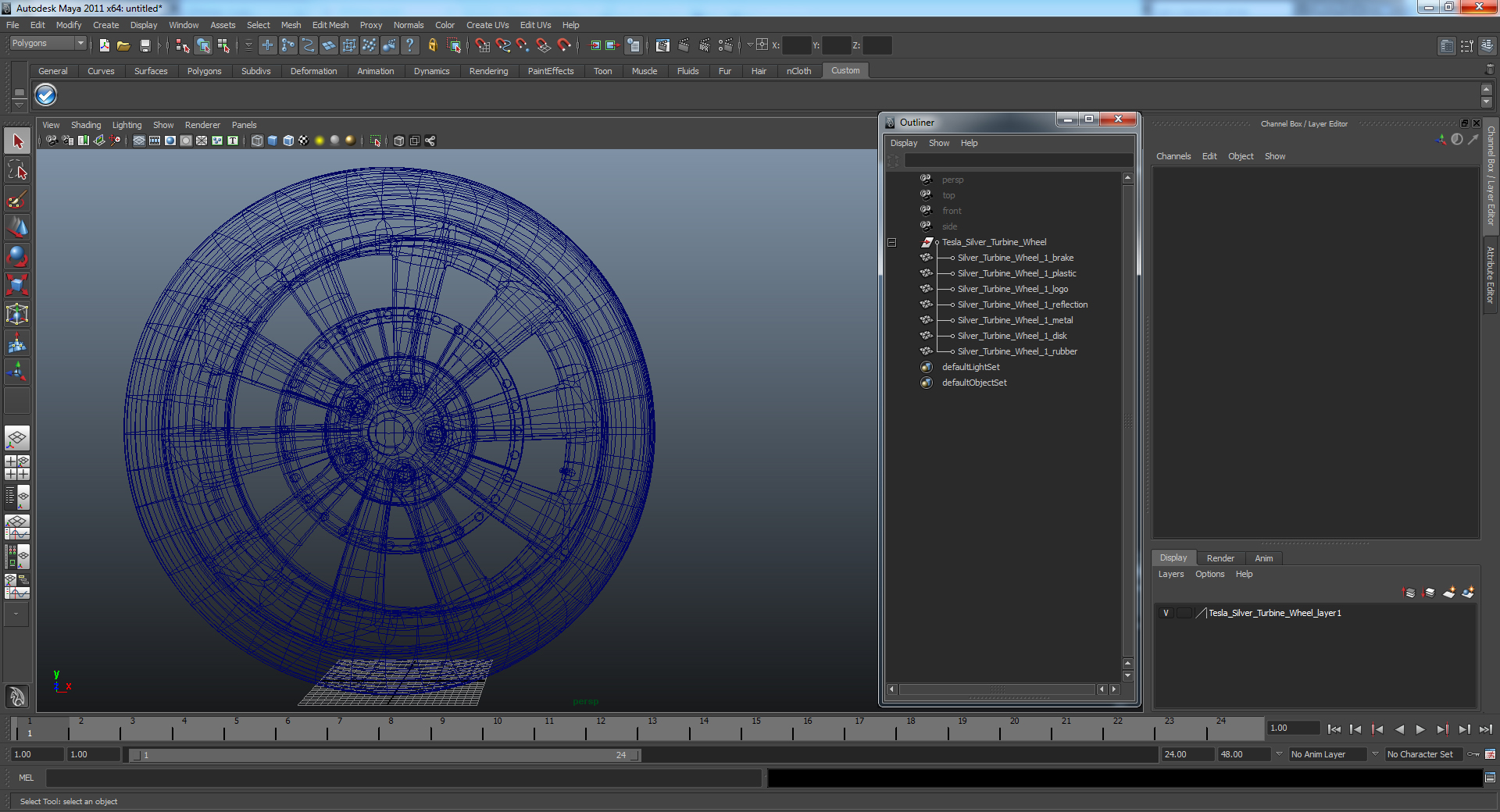The height and width of the screenshot is (812, 1500).
Task: Choose the Paint Selection tool
Action: coord(17,199)
